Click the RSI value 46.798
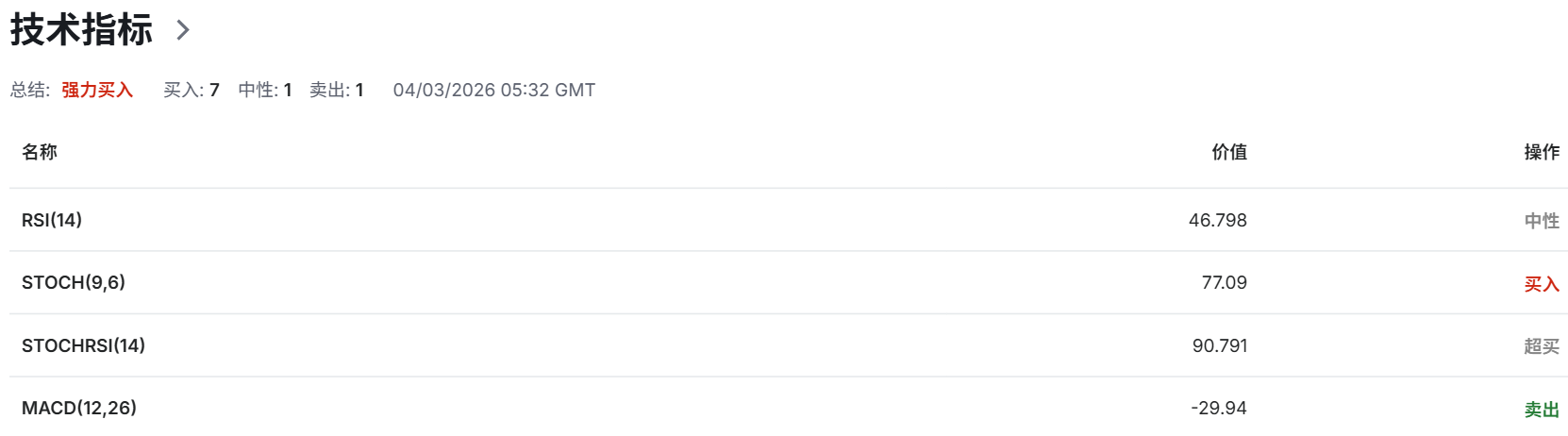1568x436 pixels. [1217, 220]
